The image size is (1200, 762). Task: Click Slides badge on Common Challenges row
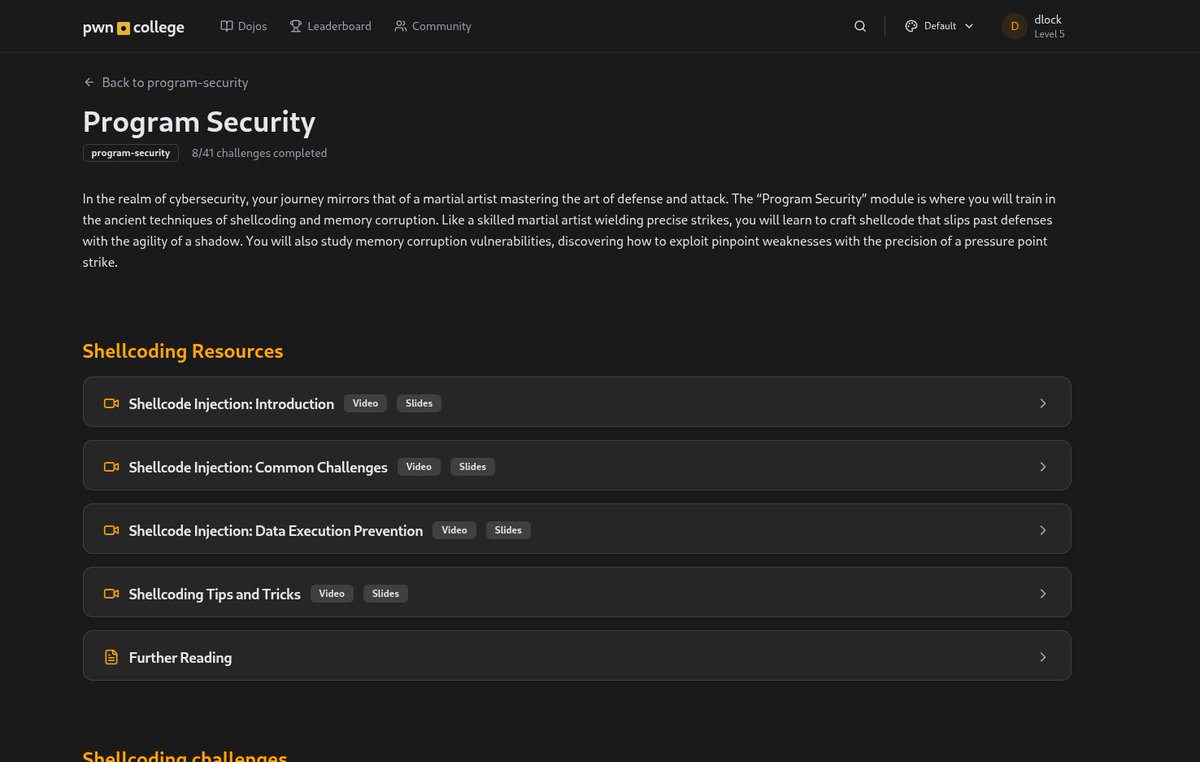click(473, 467)
